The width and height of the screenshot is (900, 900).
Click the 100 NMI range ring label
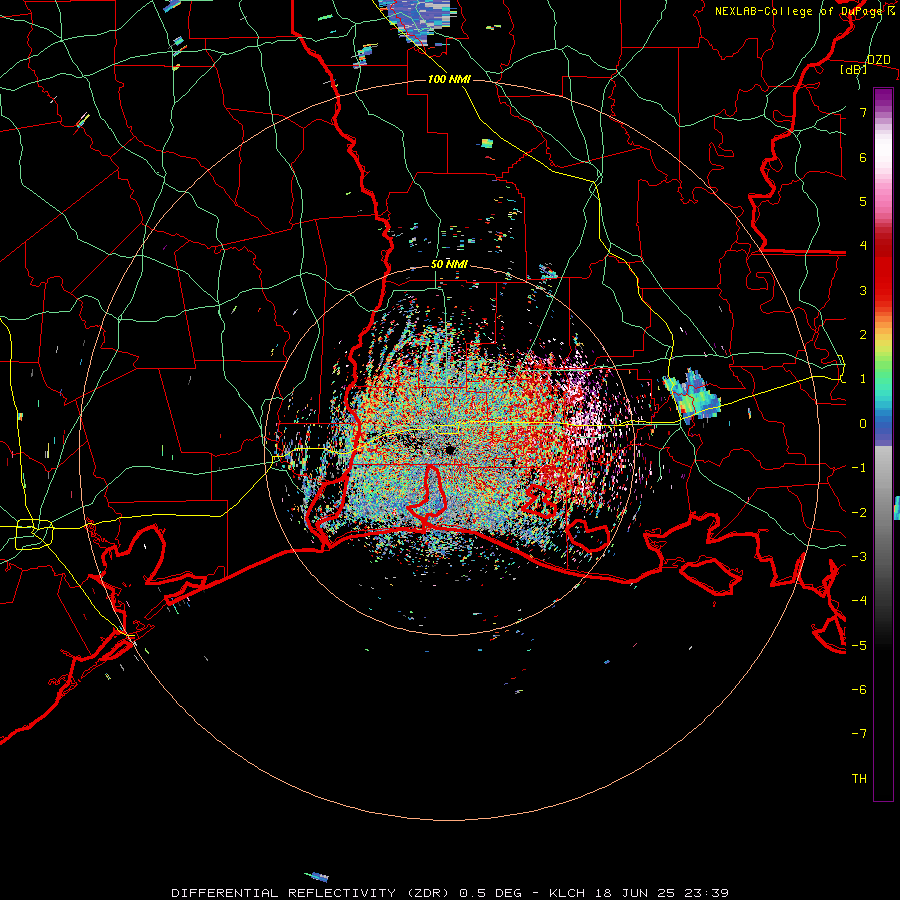click(x=449, y=79)
